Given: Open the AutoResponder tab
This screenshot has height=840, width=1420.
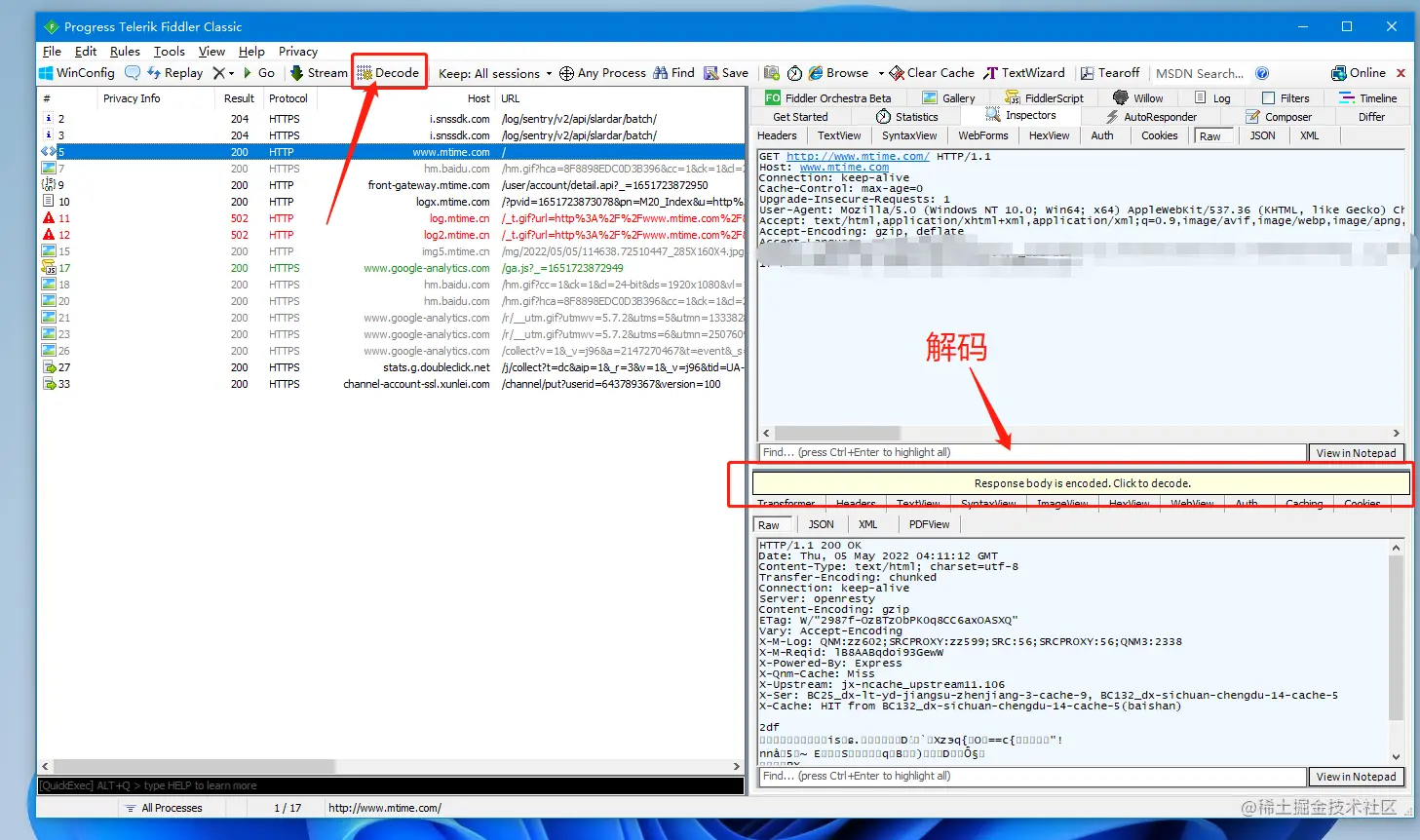Looking at the screenshot, I should 1150,117.
